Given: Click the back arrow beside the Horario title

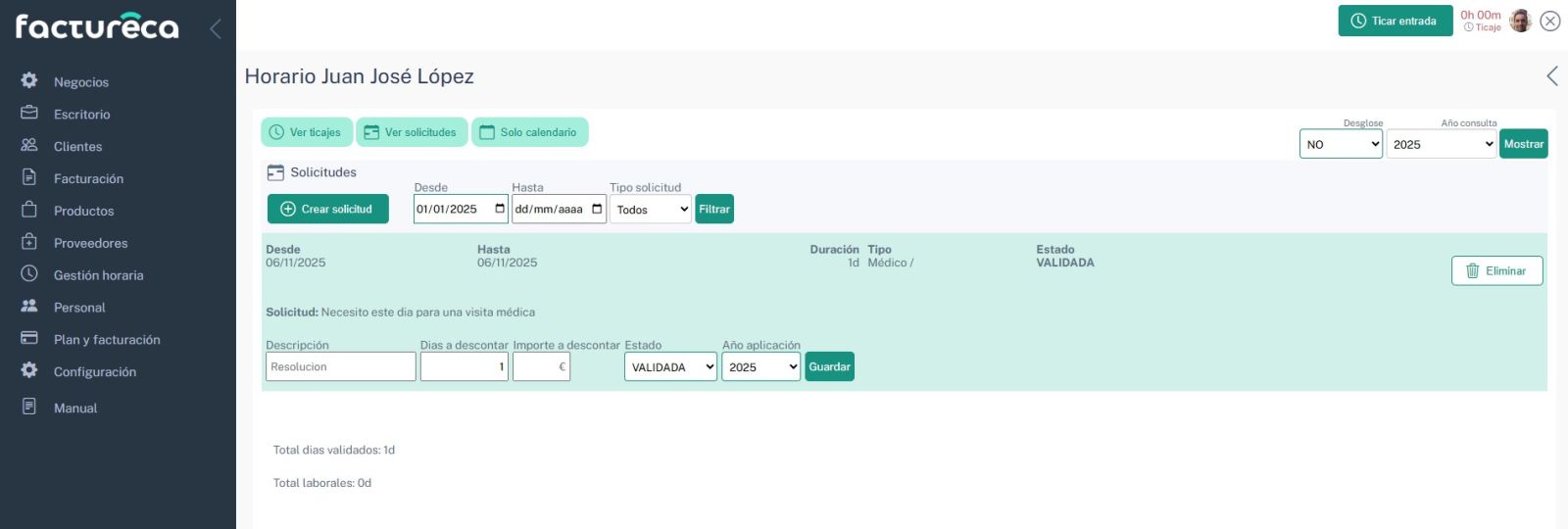Looking at the screenshot, I should [x=1551, y=76].
